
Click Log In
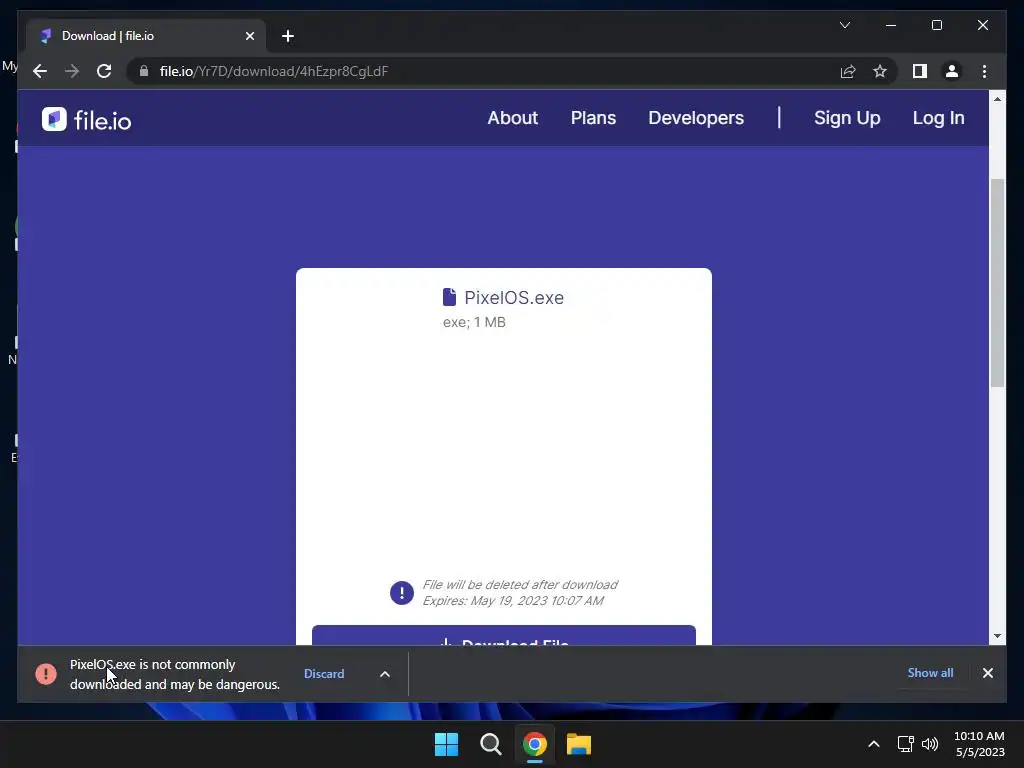click(938, 118)
